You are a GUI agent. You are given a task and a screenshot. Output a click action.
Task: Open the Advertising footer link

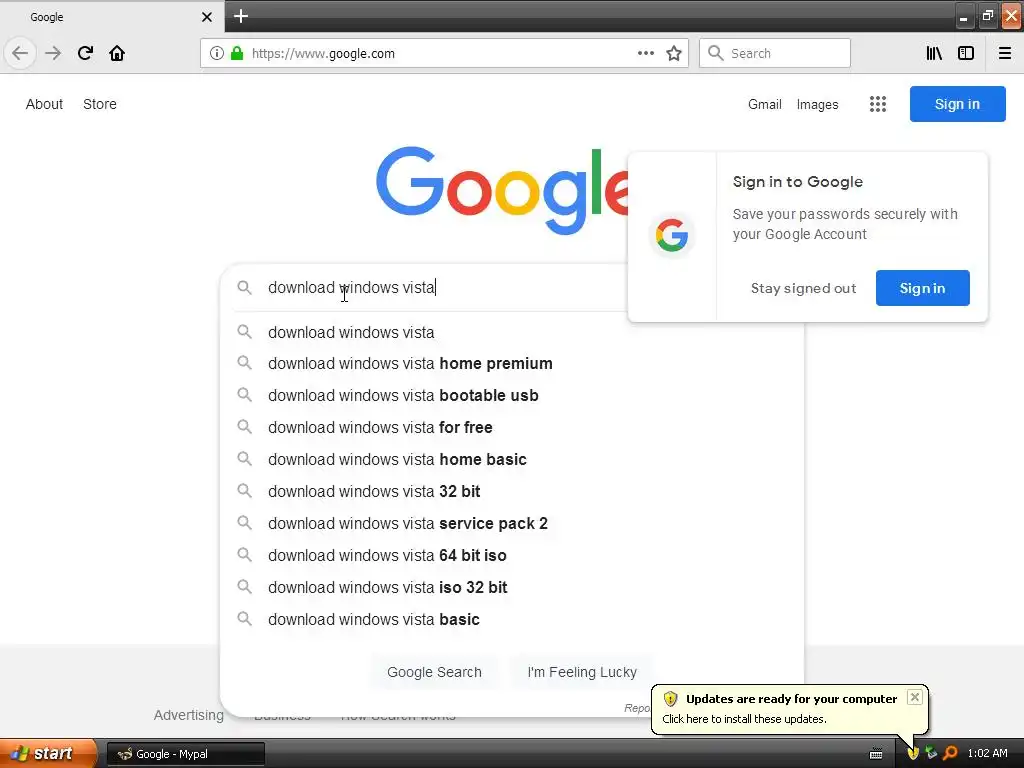(189, 715)
